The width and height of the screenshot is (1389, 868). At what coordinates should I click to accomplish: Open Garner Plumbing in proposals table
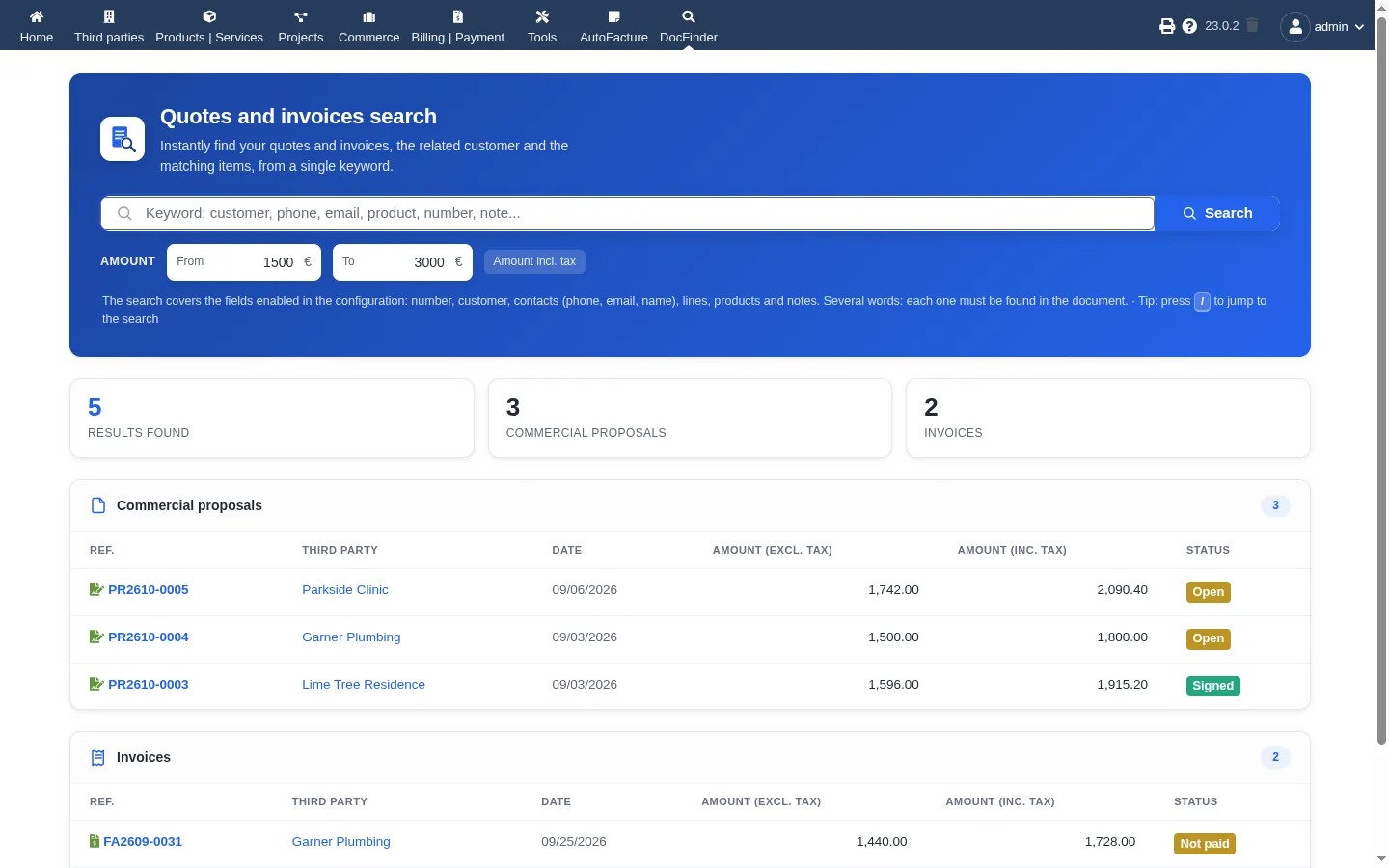[351, 637]
